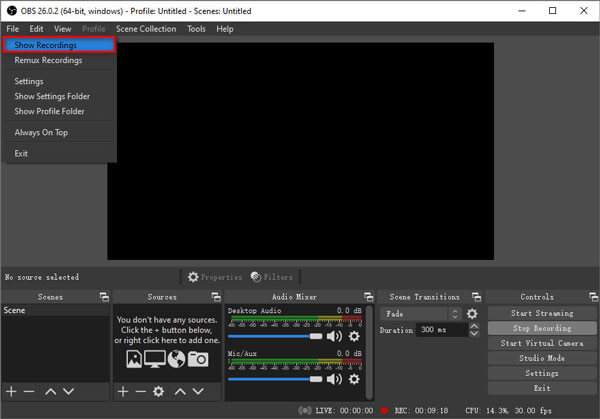
Task: Choose Exit in the File menu
Action: [x=21, y=153]
